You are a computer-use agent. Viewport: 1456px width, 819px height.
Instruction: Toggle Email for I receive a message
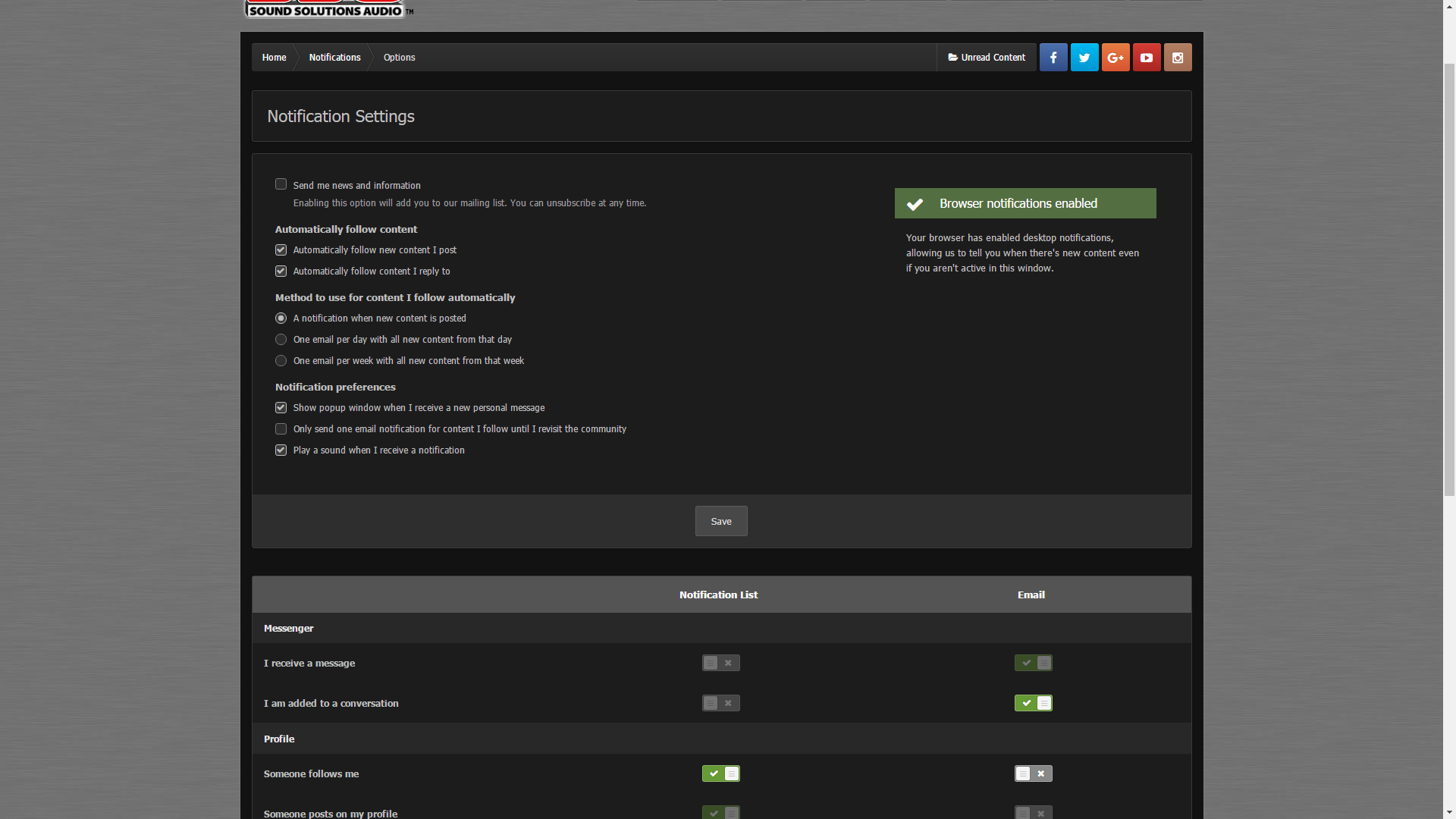(x=1034, y=663)
